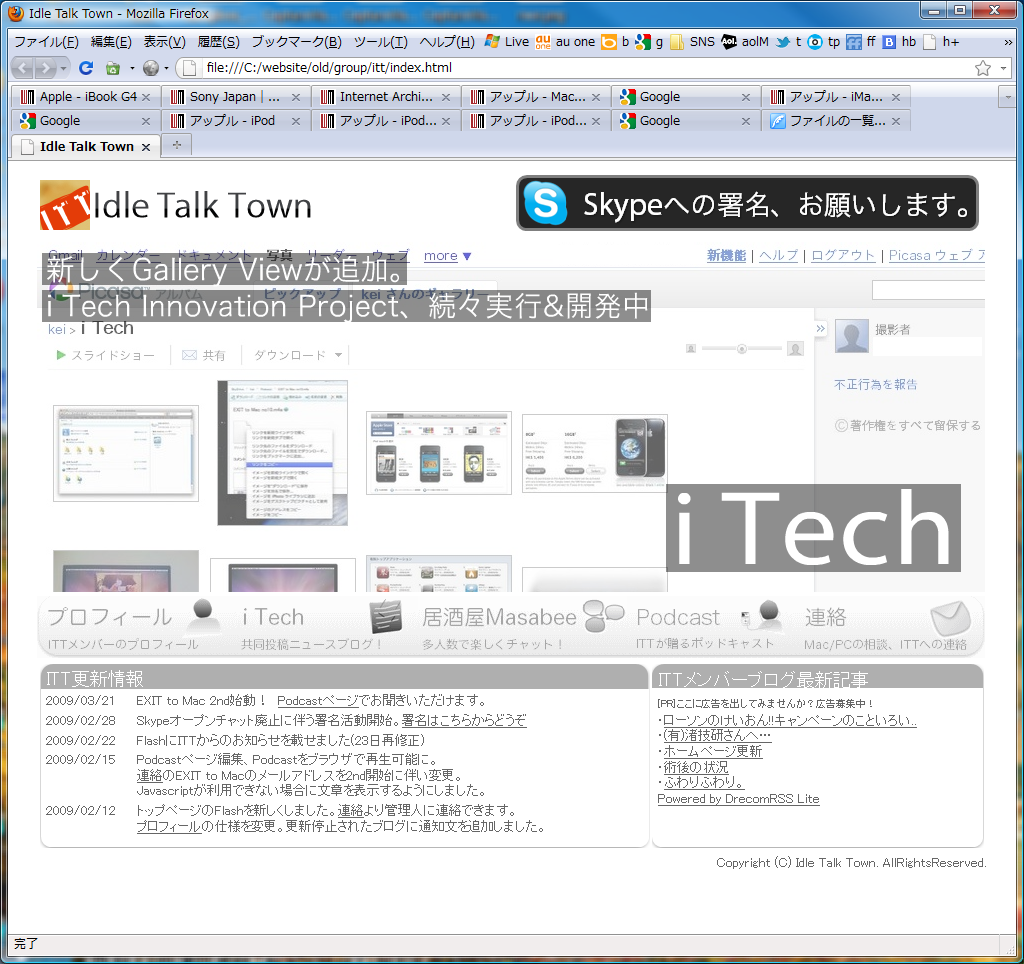Expand the 'more' dropdown in Flash

point(447,256)
